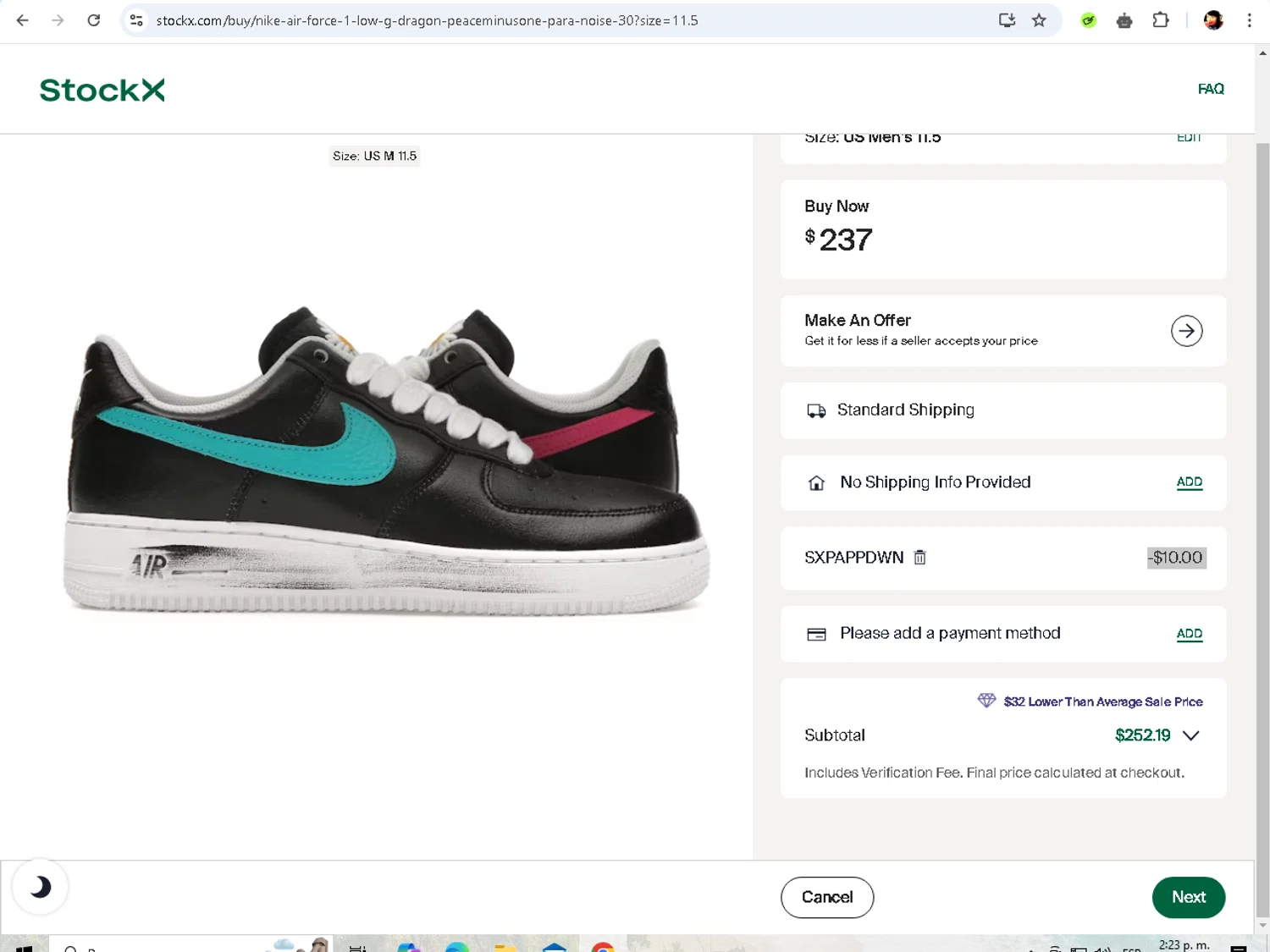This screenshot has width=1270, height=952.
Task: Click ADD for shipping info
Action: 1190,482
